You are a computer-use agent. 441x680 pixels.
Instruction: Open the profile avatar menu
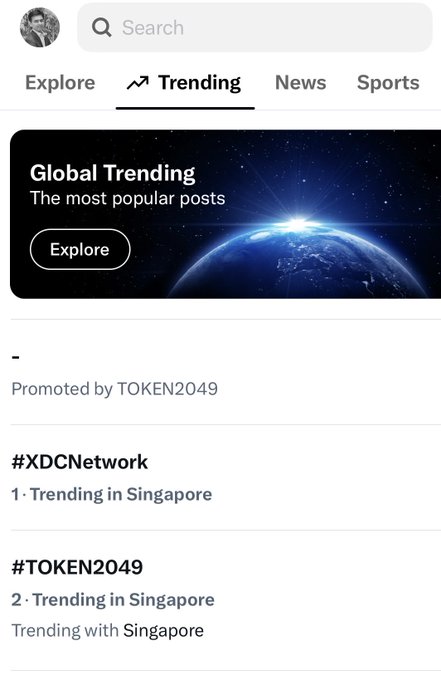tap(39, 27)
